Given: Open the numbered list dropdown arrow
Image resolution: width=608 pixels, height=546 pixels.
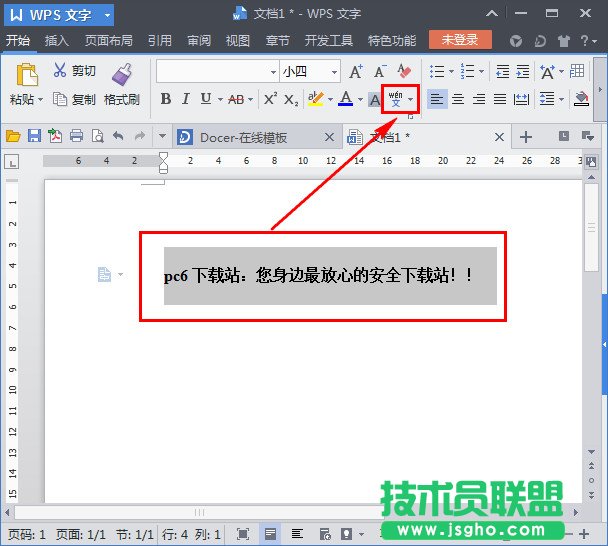Looking at the screenshot, I should pos(482,71).
